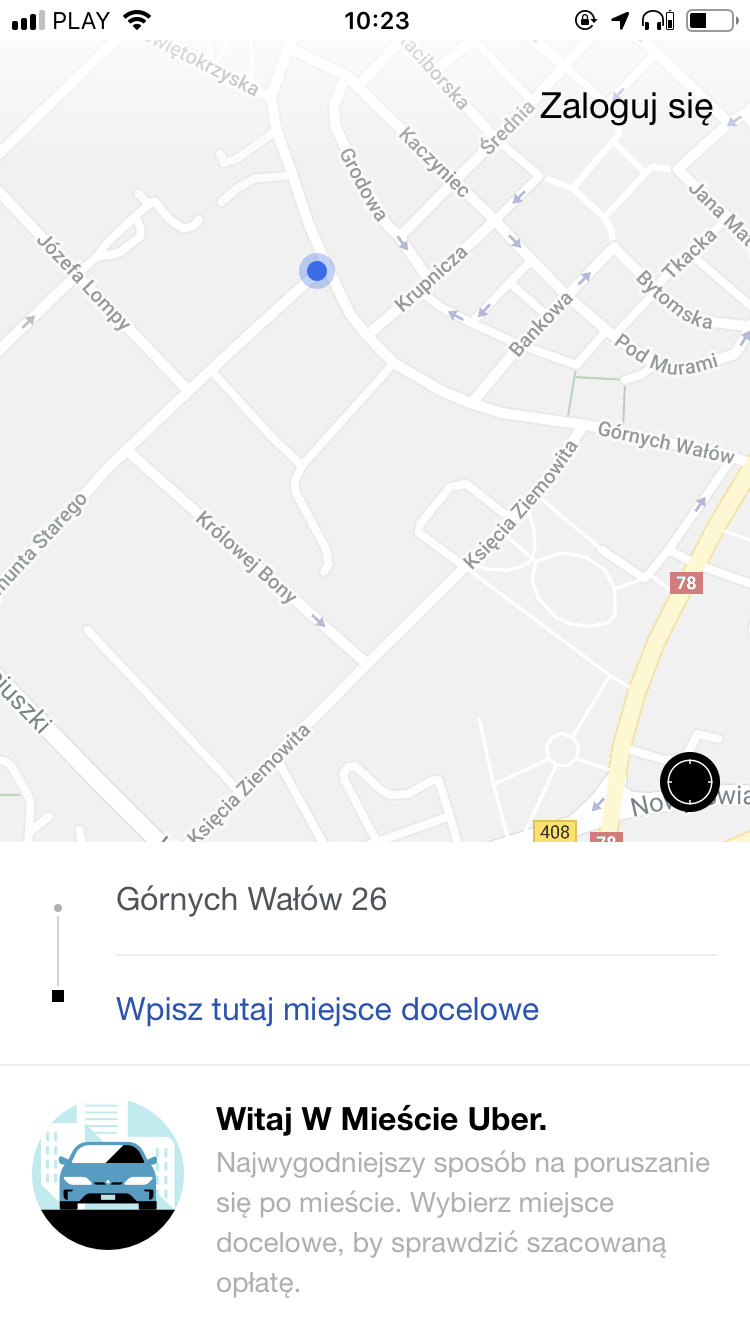Viewport: 750px width, 1334px height.
Task: Tap the route 78 road sign marker
Action: pos(686,583)
